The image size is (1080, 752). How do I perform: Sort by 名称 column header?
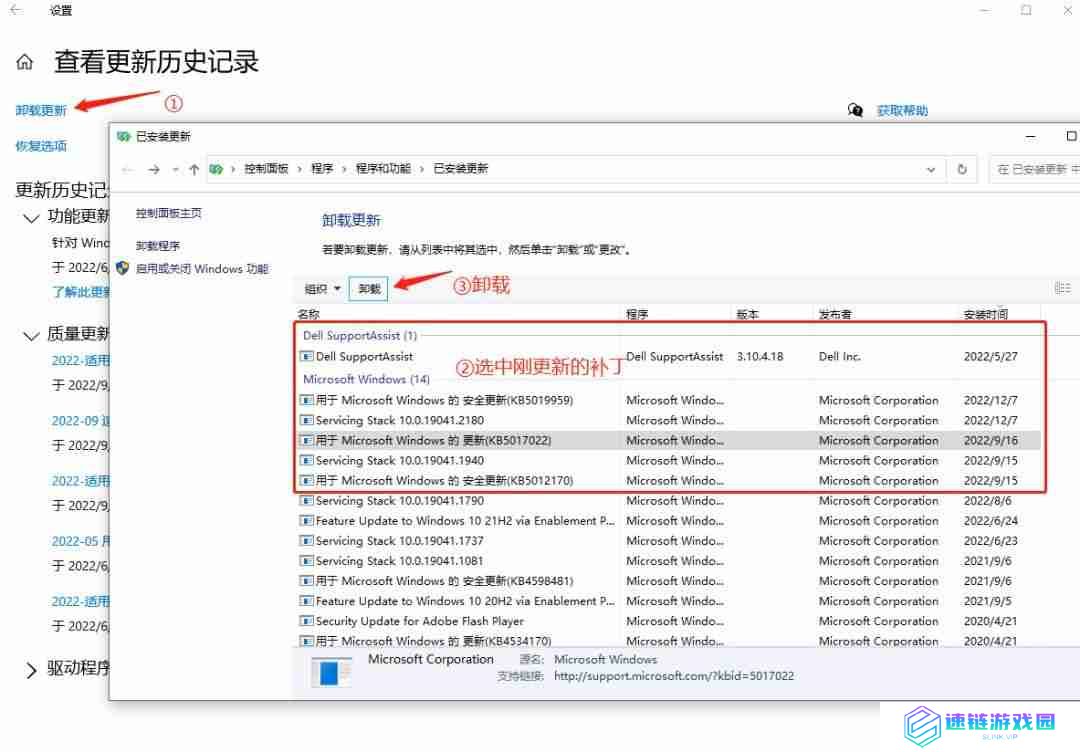[309, 314]
